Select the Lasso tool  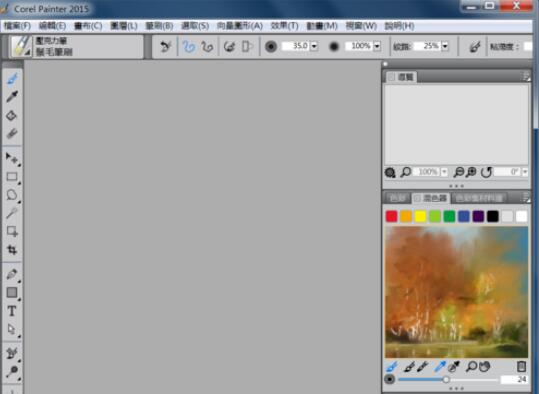(x=12, y=195)
